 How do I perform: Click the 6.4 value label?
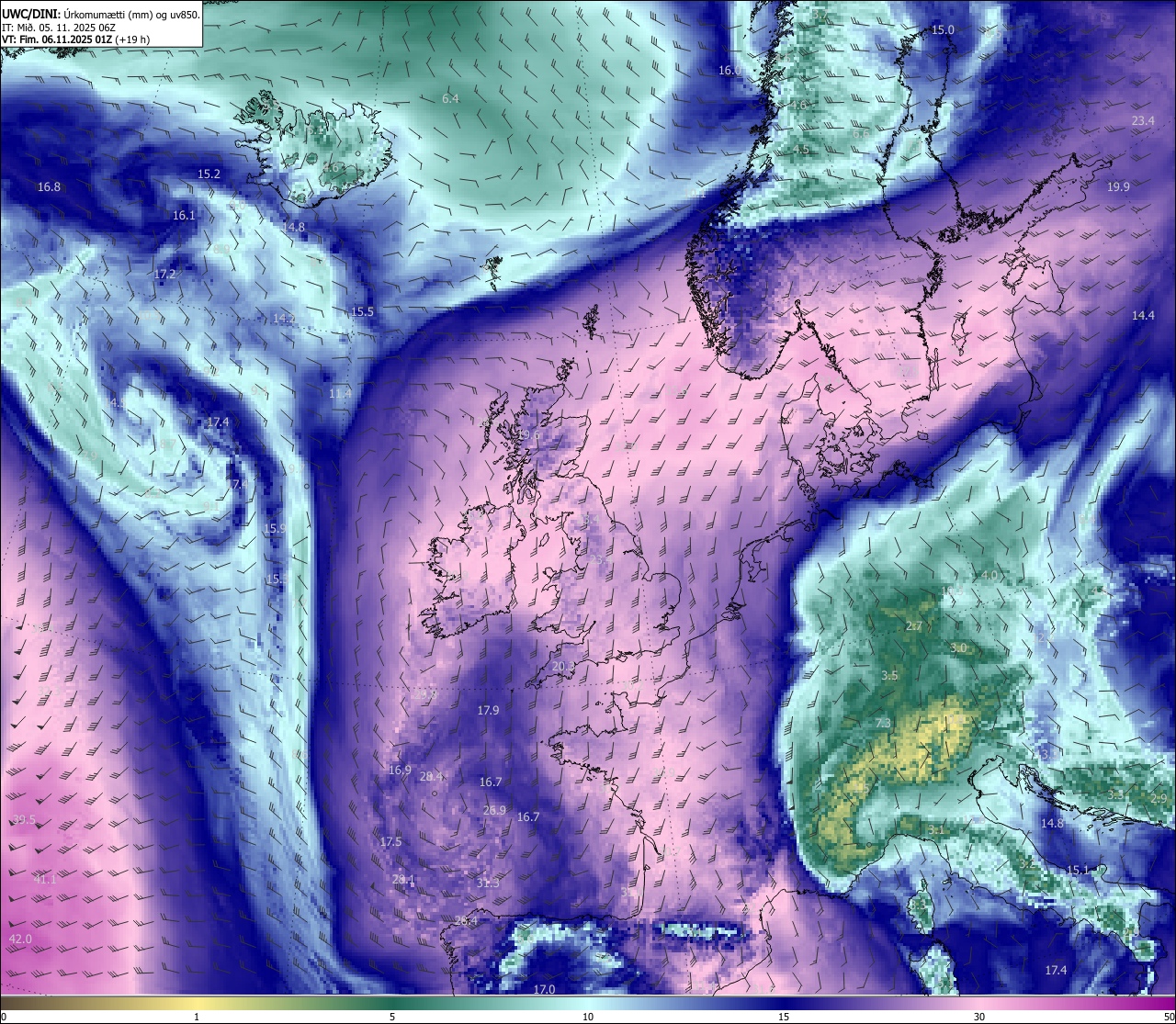click(x=450, y=99)
